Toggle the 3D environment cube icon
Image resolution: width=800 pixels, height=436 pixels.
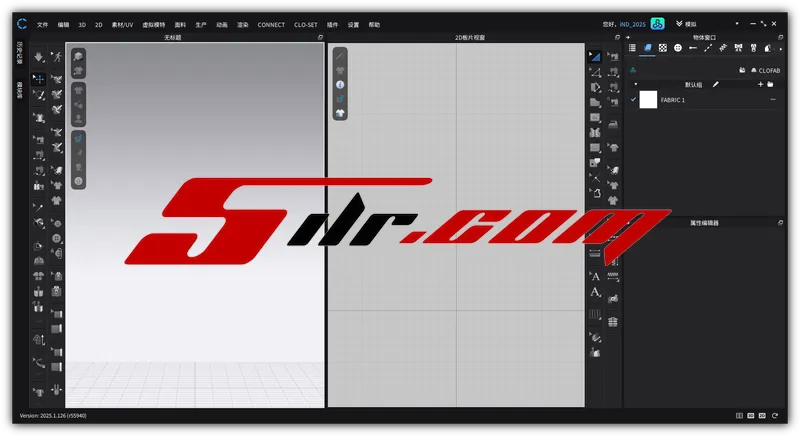tap(78, 57)
